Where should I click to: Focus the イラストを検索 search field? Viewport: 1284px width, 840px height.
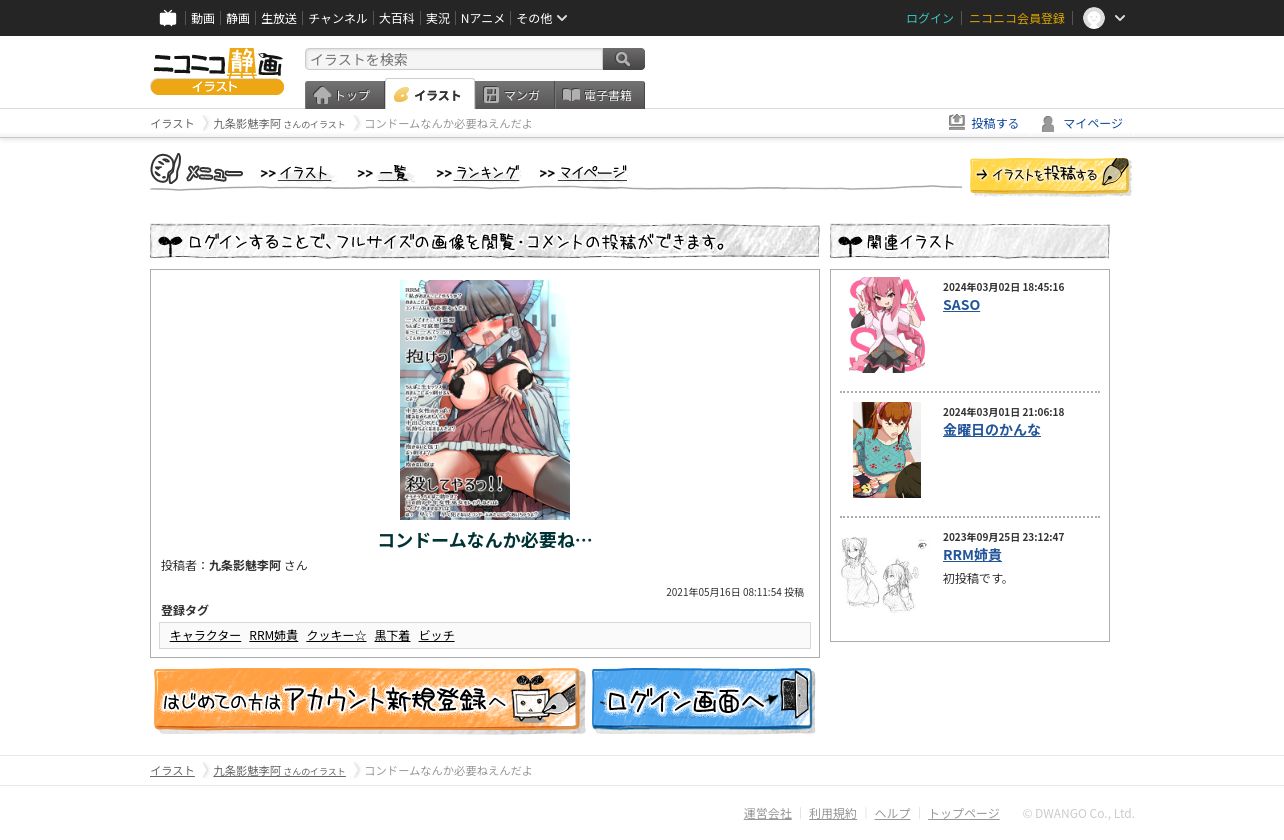pos(454,59)
